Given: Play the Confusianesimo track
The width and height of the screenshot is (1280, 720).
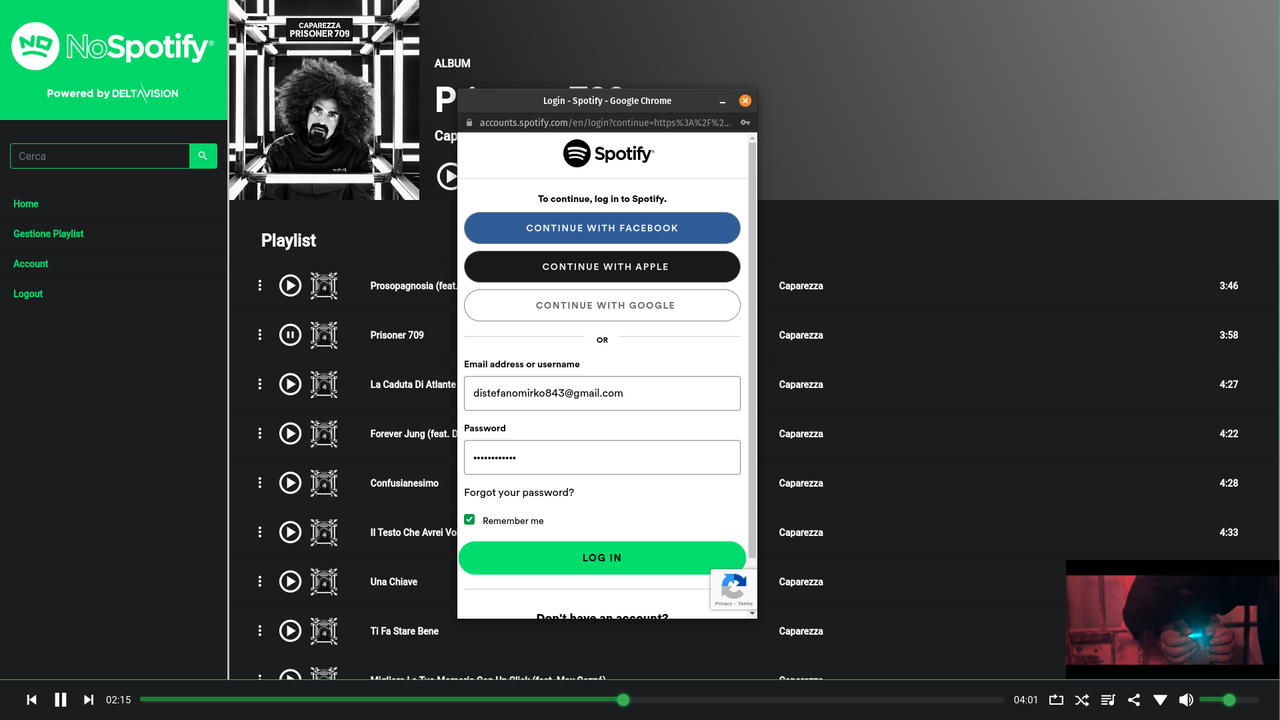Looking at the screenshot, I should point(290,482).
